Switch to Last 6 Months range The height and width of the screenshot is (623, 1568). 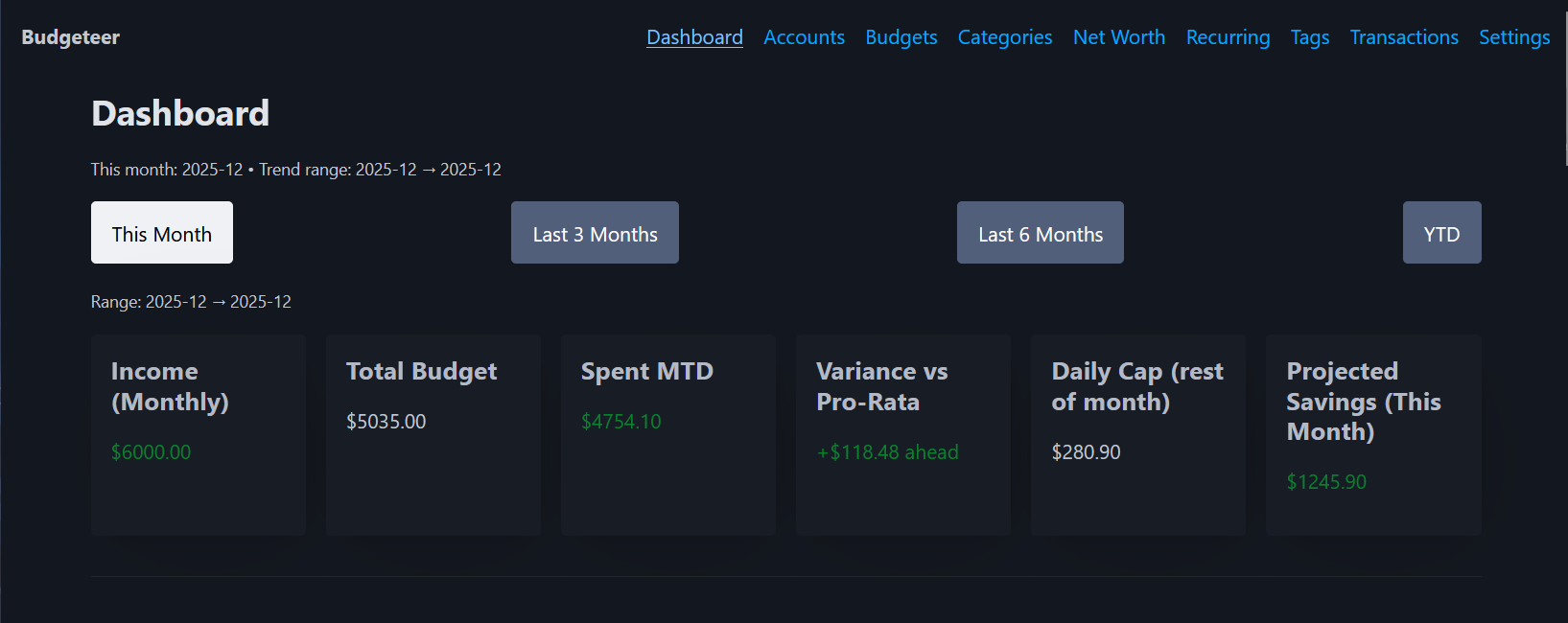tap(1040, 232)
